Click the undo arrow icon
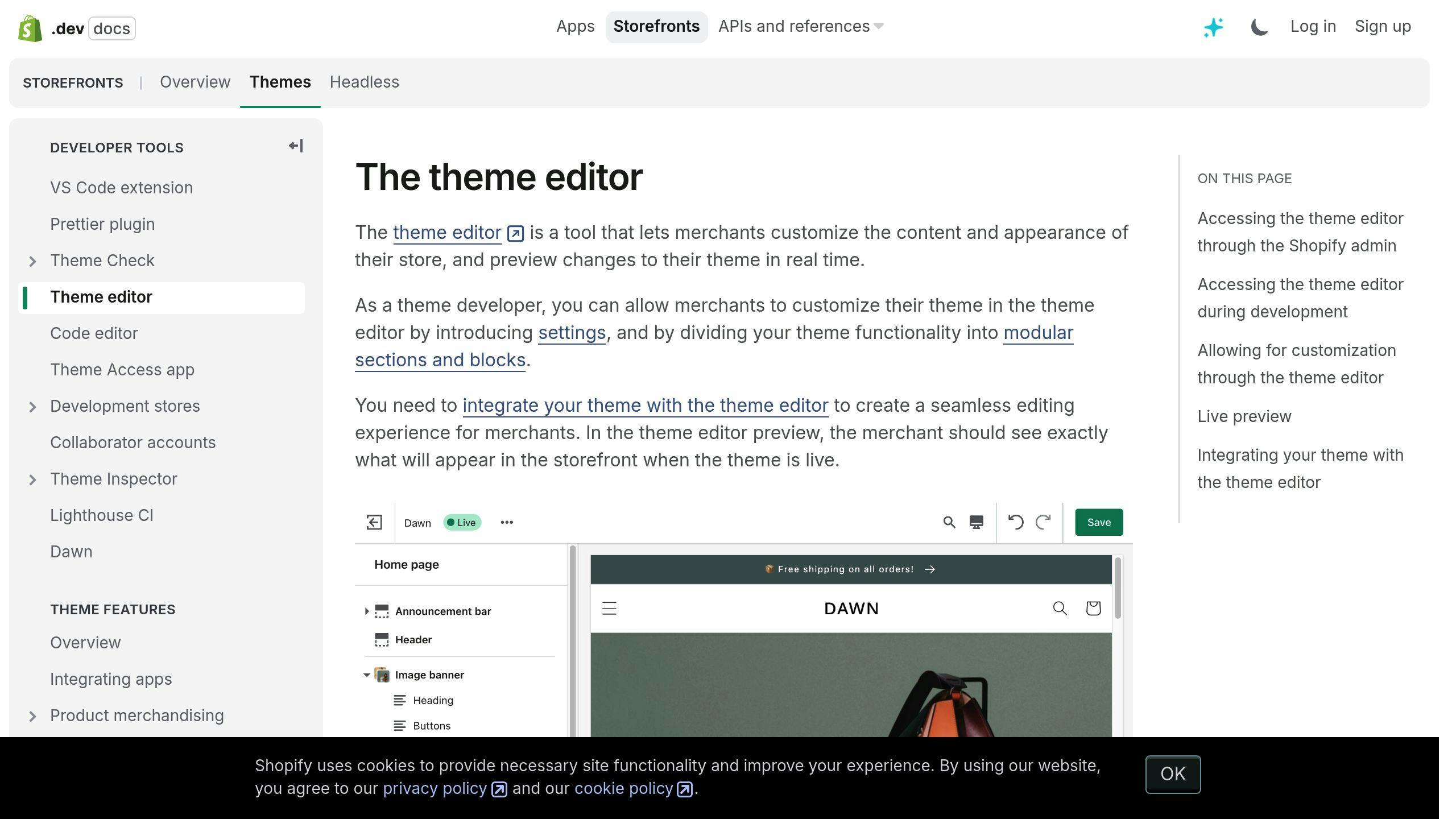The height and width of the screenshot is (819, 1456). point(1016,522)
